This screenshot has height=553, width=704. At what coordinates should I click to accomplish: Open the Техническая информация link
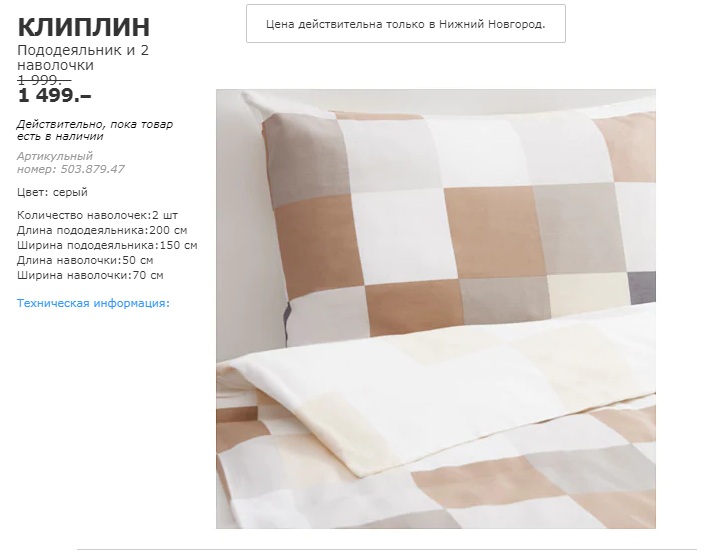(93, 303)
